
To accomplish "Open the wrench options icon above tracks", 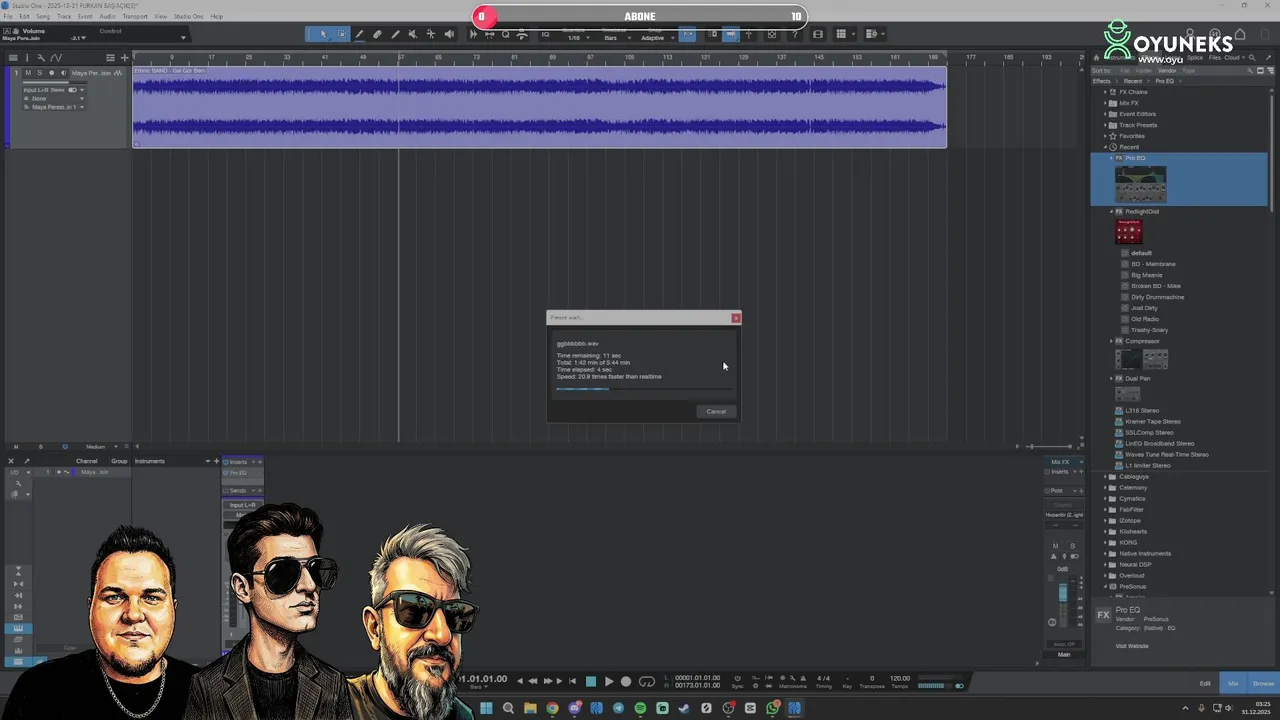I will tap(41, 58).
